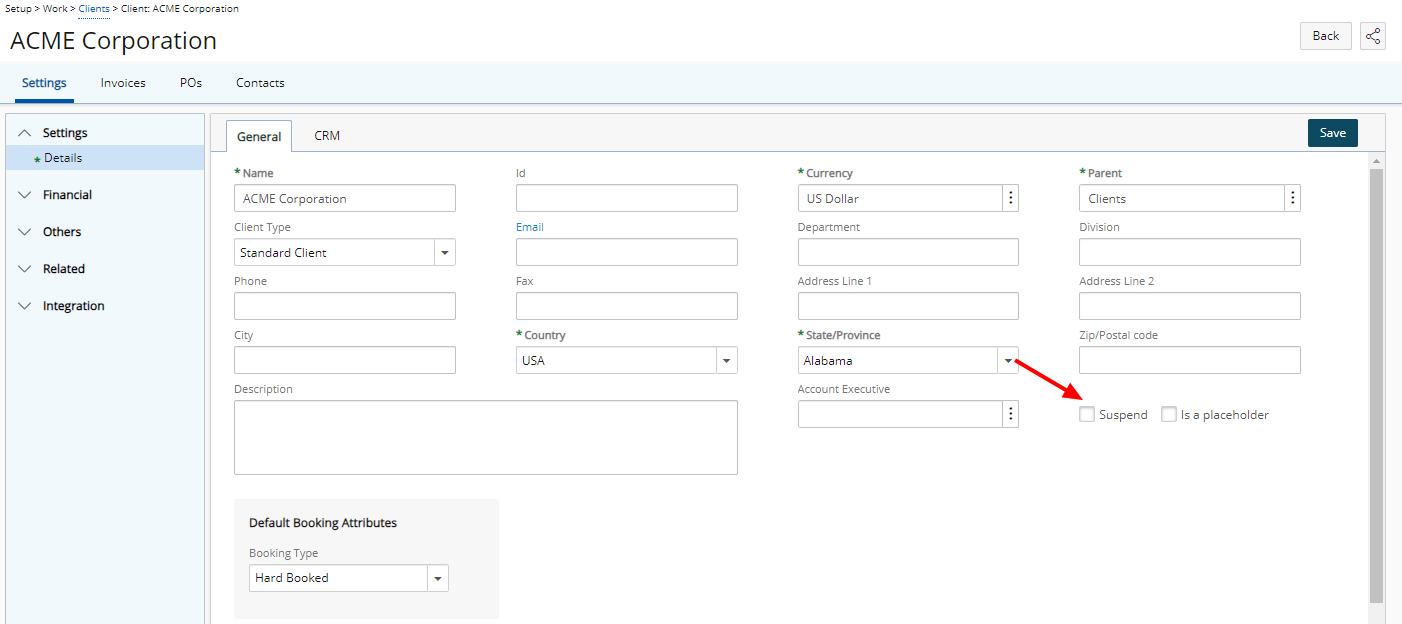The width and height of the screenshot is (1402, 624).
Task: Open the State/Province dropdown
Action: pyautogui.click(x=1008, y=360)
